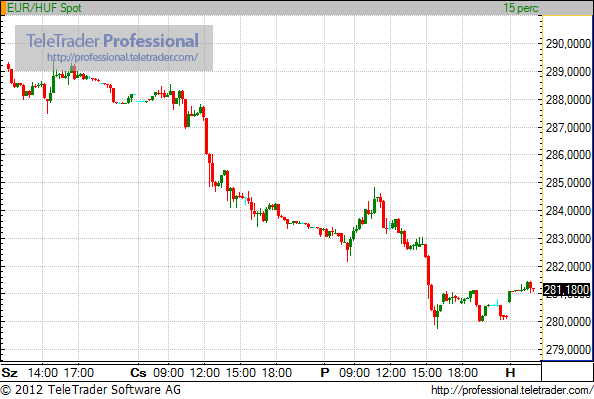Click the 283,0000 price axis label
Viewport: 594px width, 399px height.
tap(568, 239)
